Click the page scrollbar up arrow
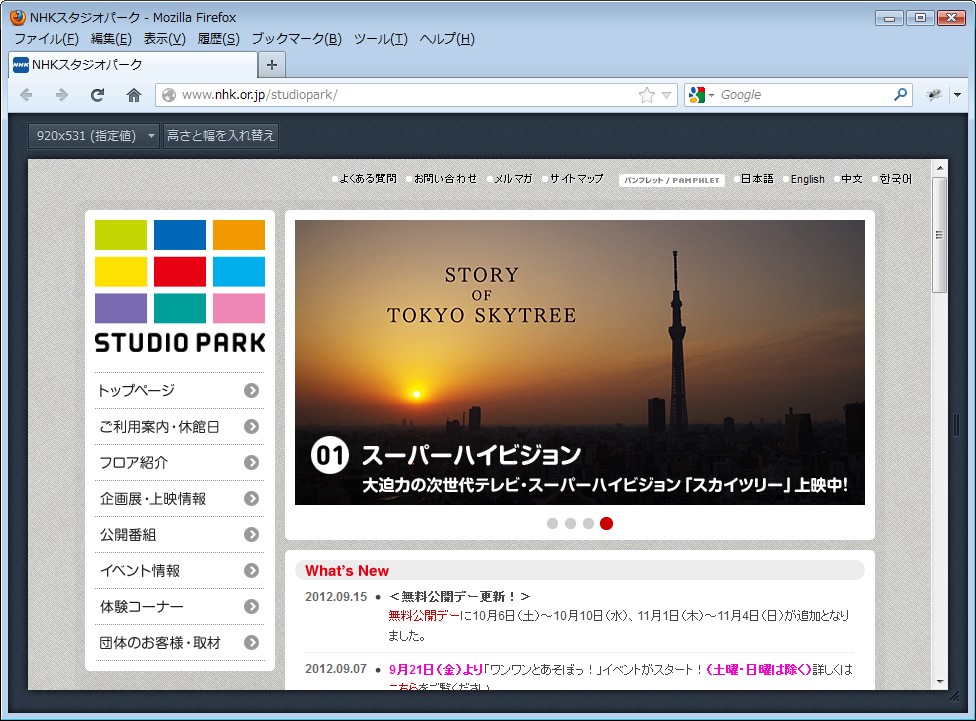Viewport: 976px width, 721px height. 940,168
